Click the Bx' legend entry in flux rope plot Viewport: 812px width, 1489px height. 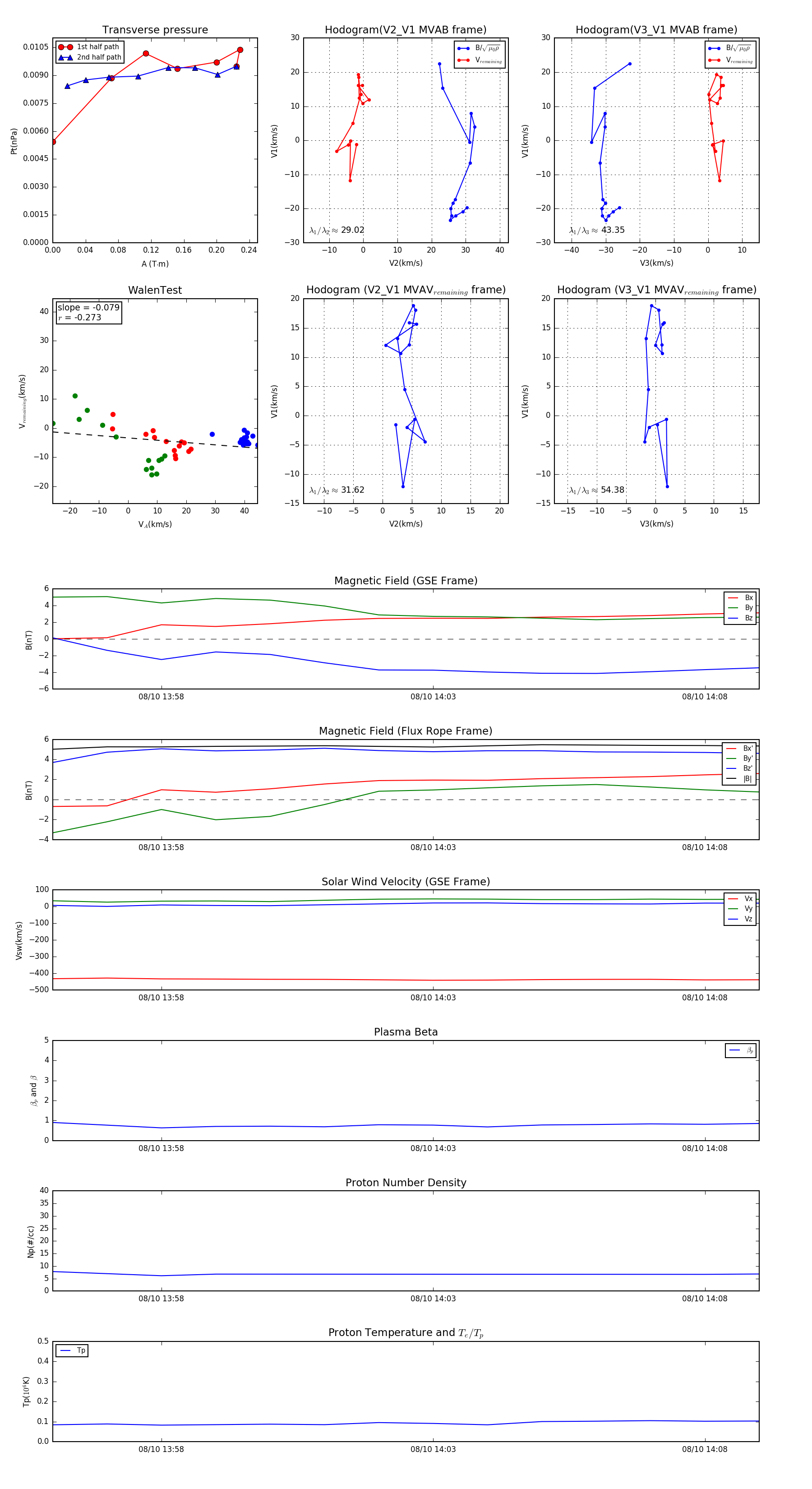pyautogui.click(x=740, y=748)
